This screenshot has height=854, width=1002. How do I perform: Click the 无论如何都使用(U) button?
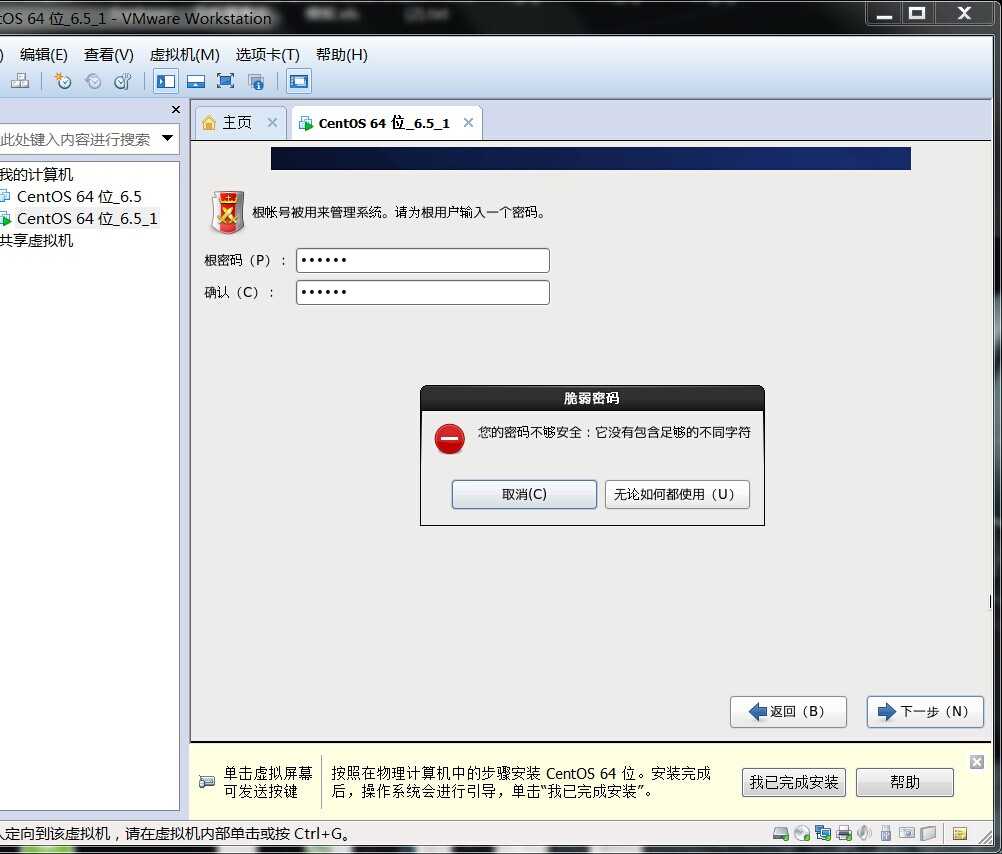coord(677,494)
